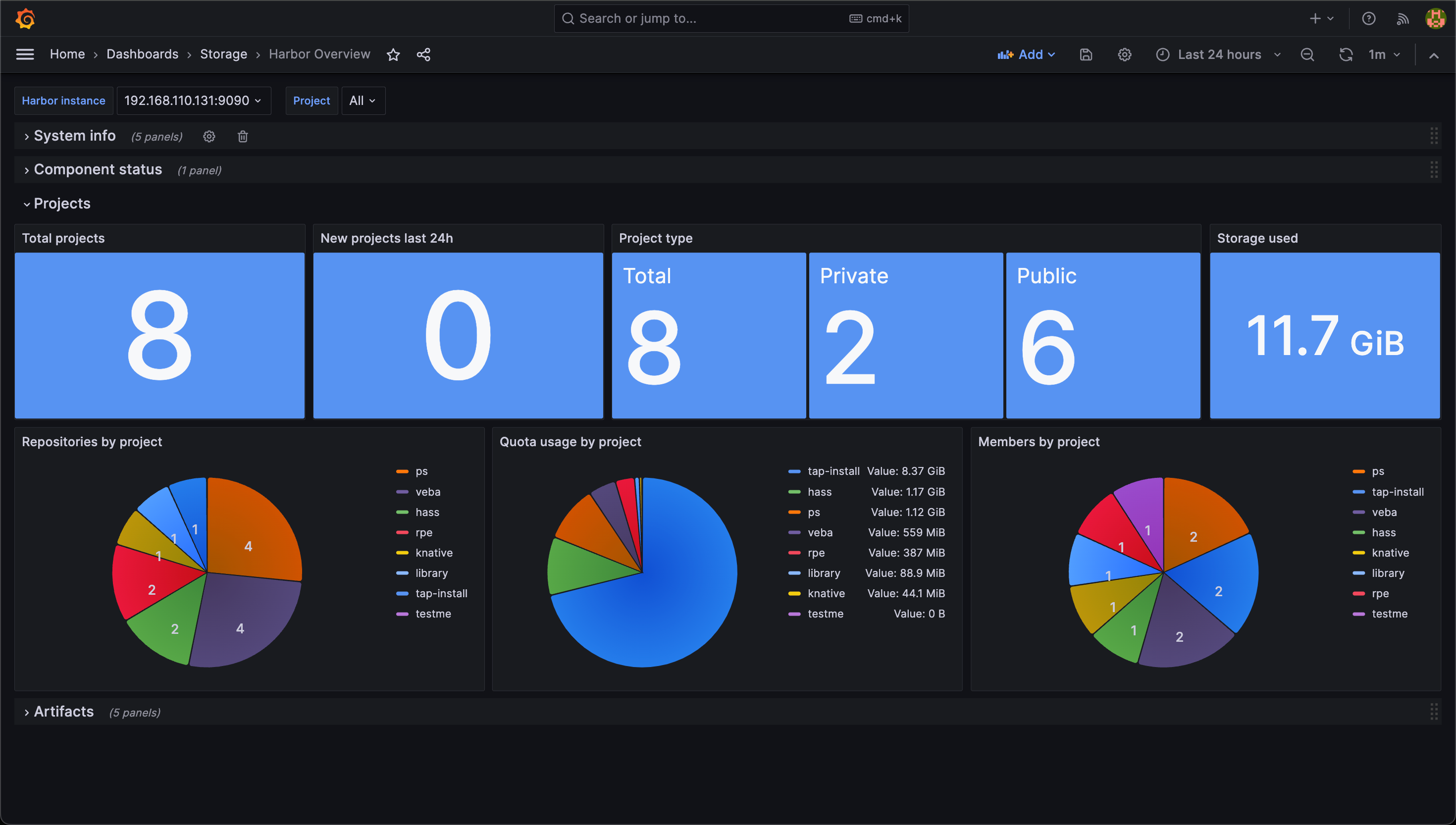Grab Component status row drag handle
Image resolution: width=1456 pixels, height=825 pixels.
1434,169
